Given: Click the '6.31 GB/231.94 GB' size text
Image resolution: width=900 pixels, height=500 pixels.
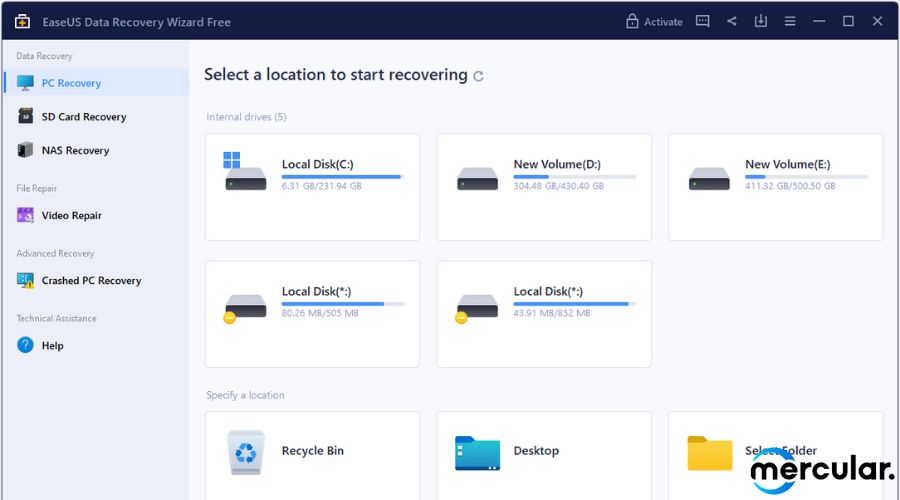Looking at the screenshot, I should coord(321,186).
